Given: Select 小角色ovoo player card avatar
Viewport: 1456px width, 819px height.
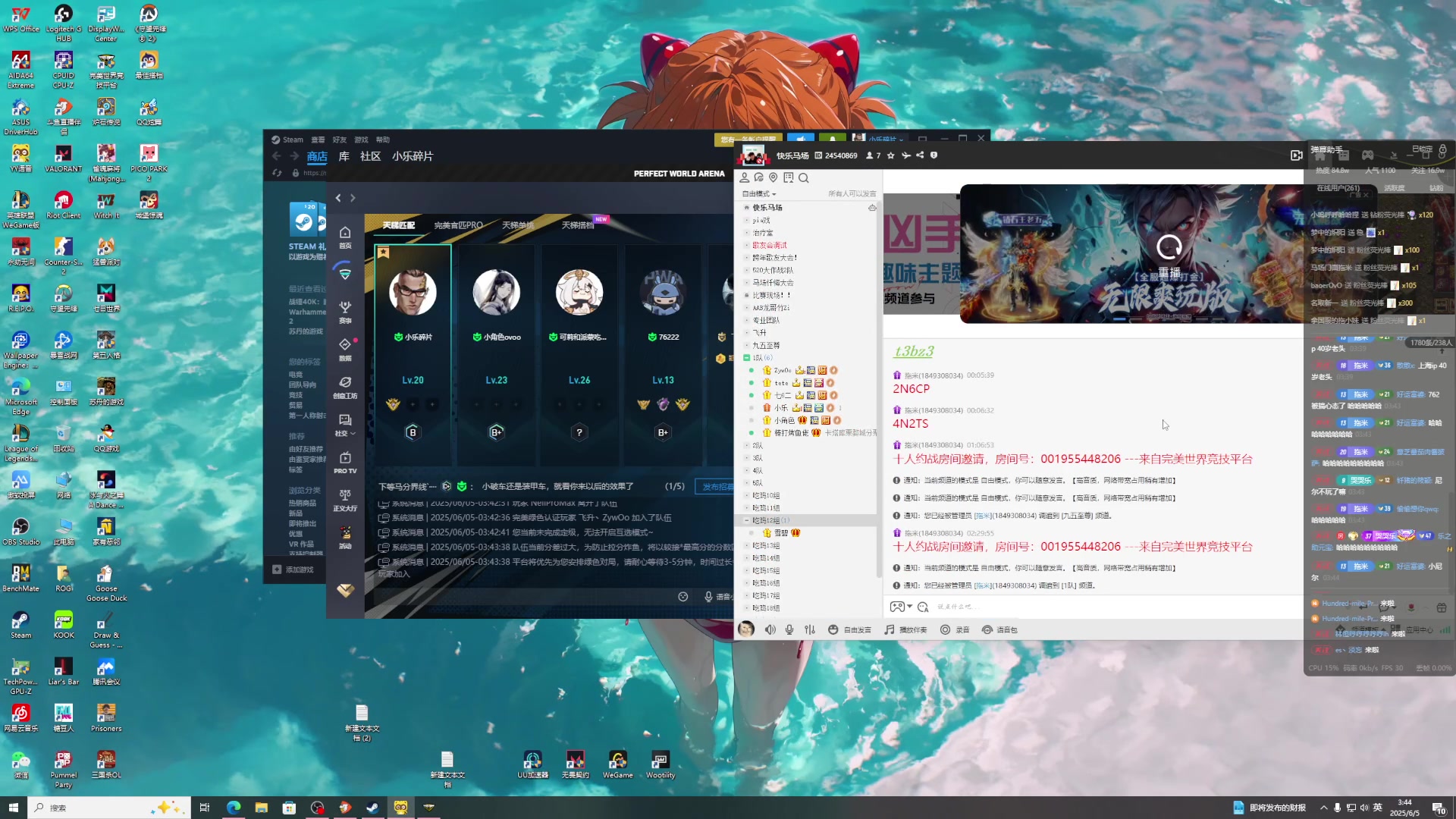Looking at the screenshot, I should [496, 292].
